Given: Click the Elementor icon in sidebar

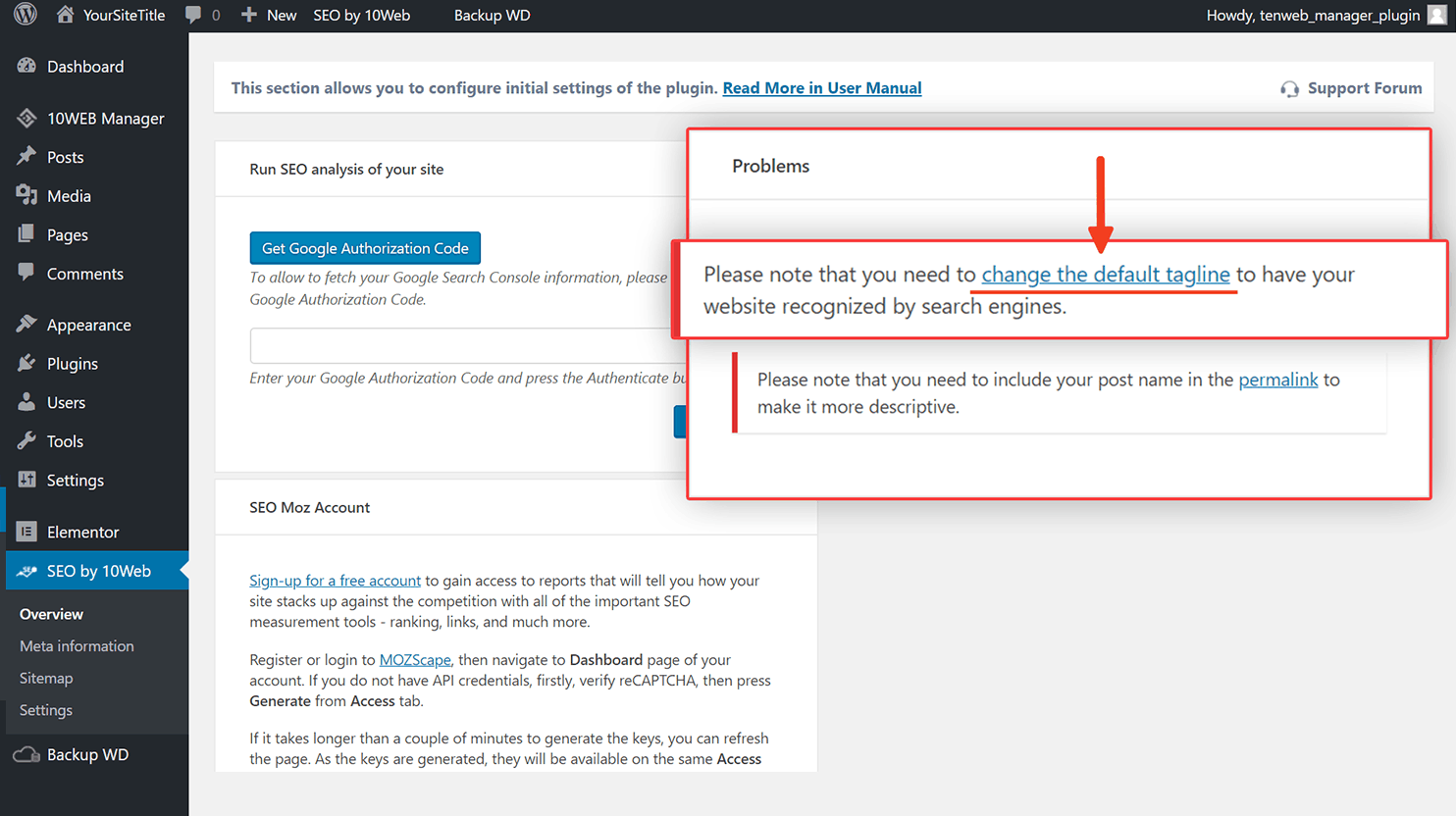Looking at the screenshot, I should pyautogui.click(x=26, y=532).
